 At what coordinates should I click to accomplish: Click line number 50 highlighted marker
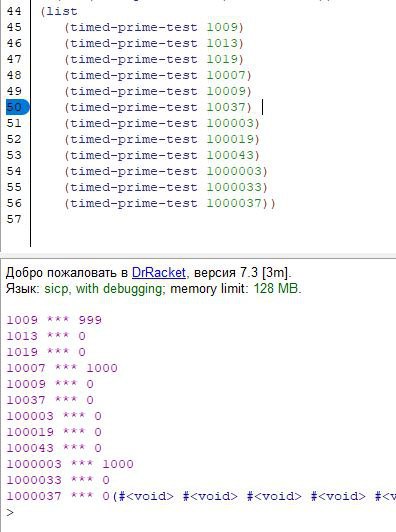(x=17, y=107)
